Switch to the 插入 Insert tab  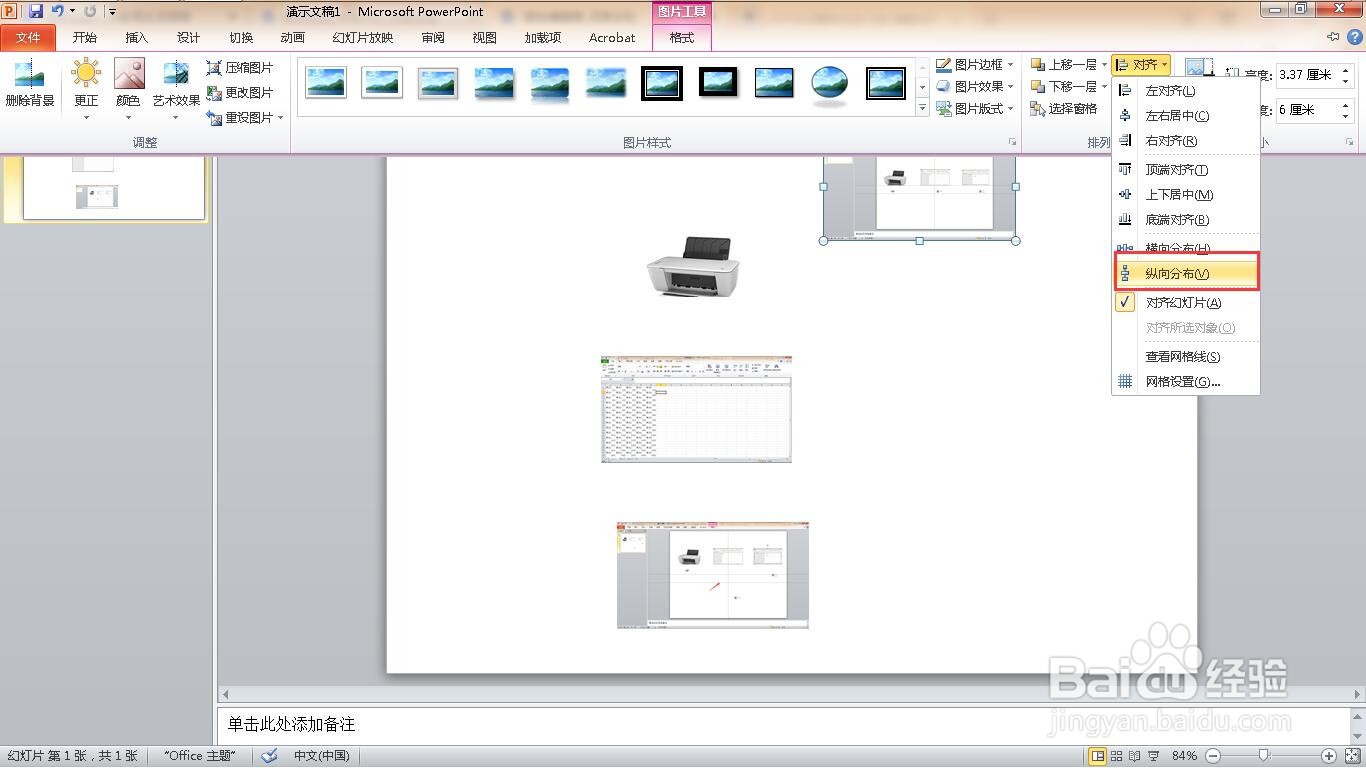[x=136, y=37]
